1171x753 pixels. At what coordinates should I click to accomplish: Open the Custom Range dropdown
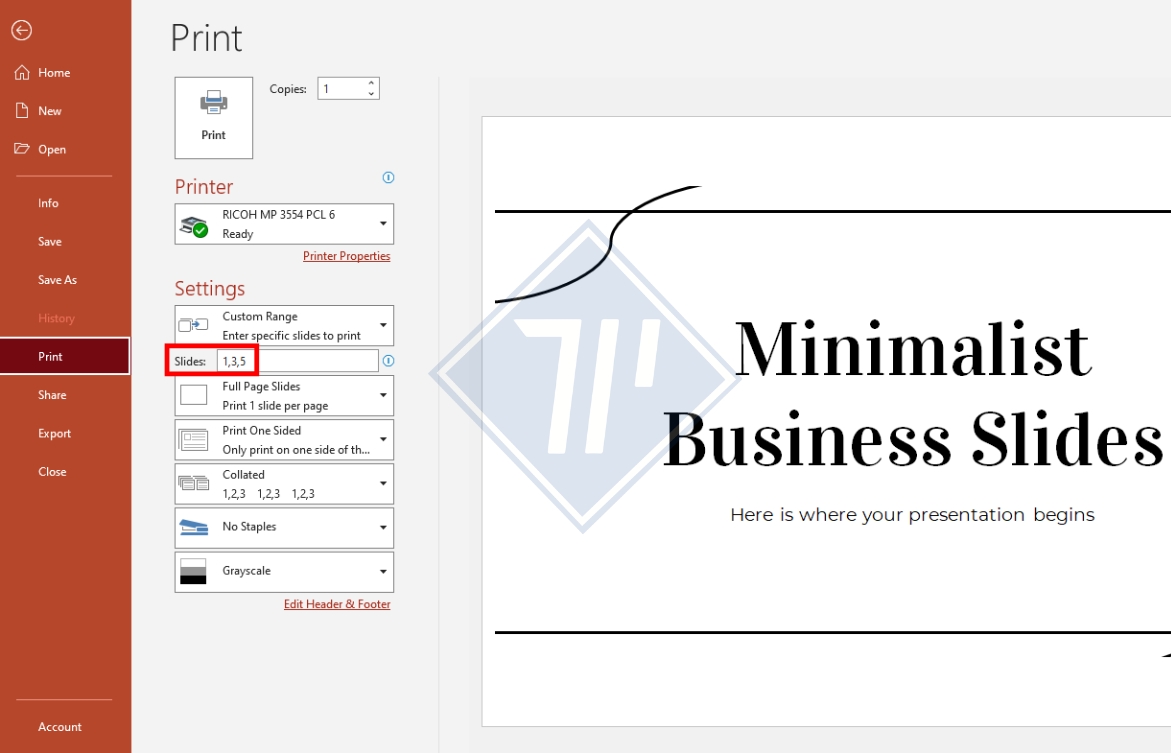point(383,326)
